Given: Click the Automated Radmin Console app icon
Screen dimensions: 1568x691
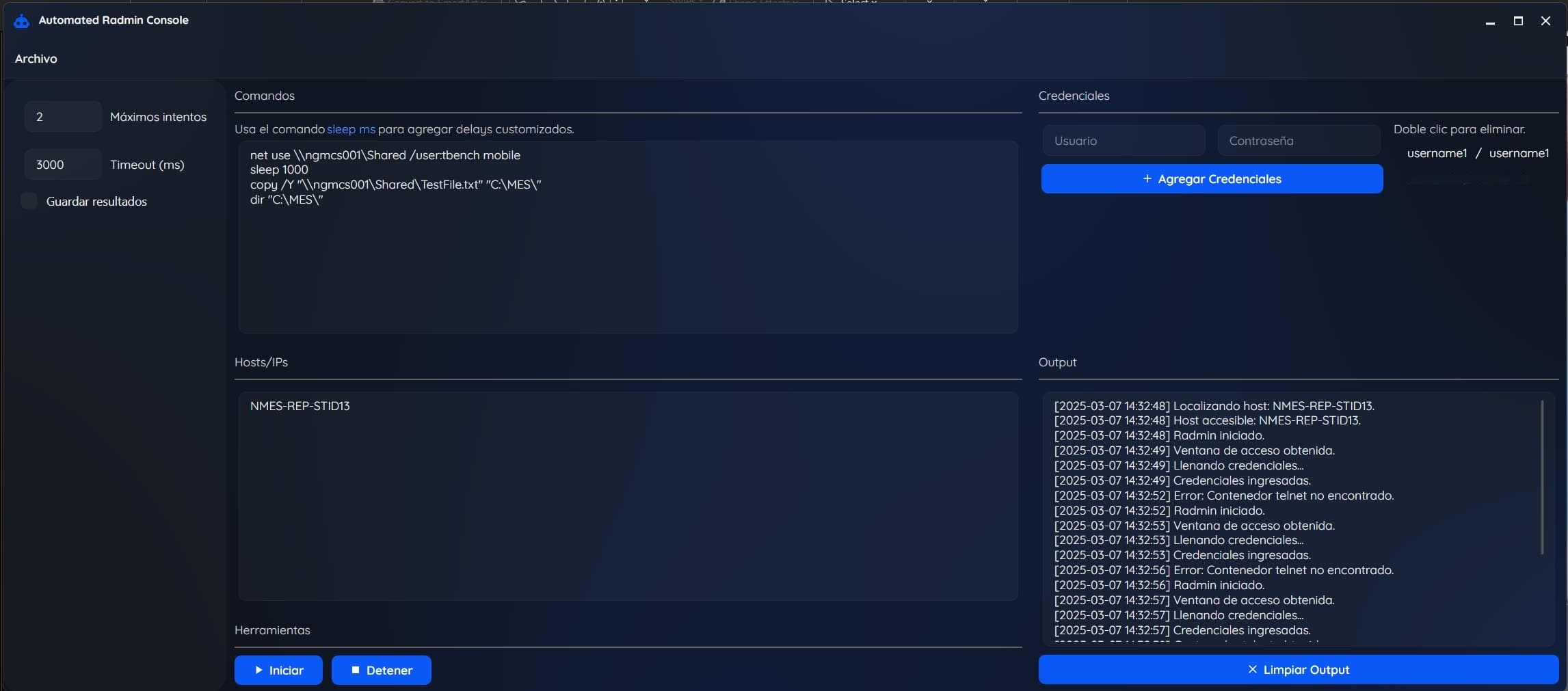Looking at the screenshot, I should click(21, 21).
